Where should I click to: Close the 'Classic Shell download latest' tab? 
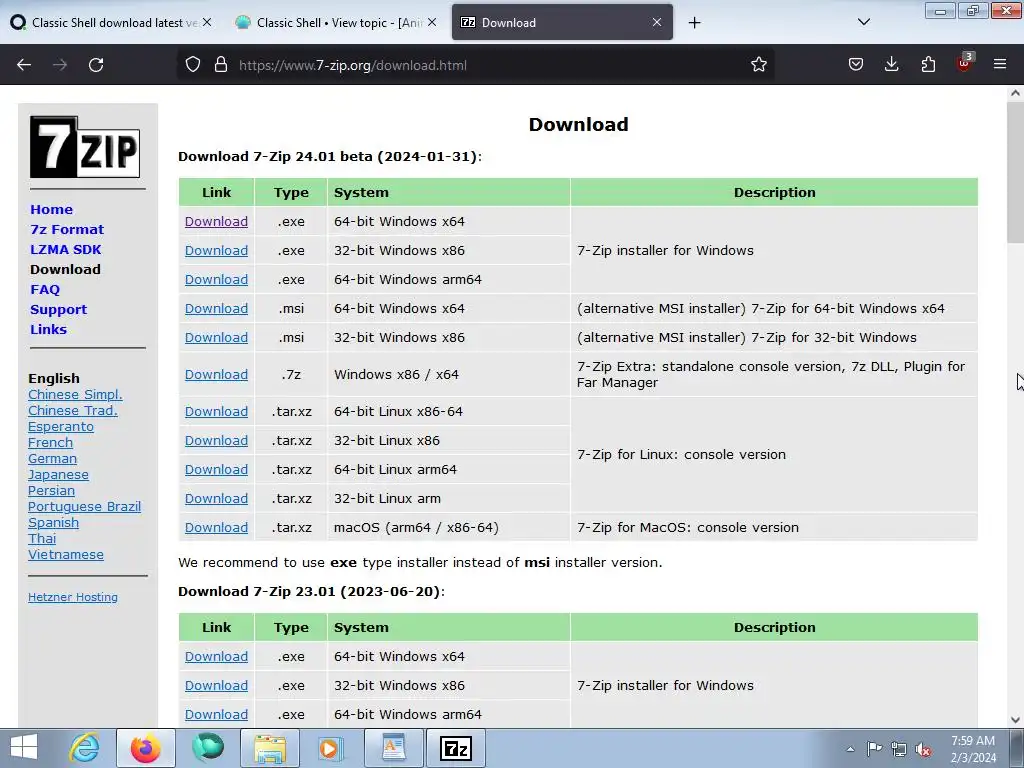[206, 22]
